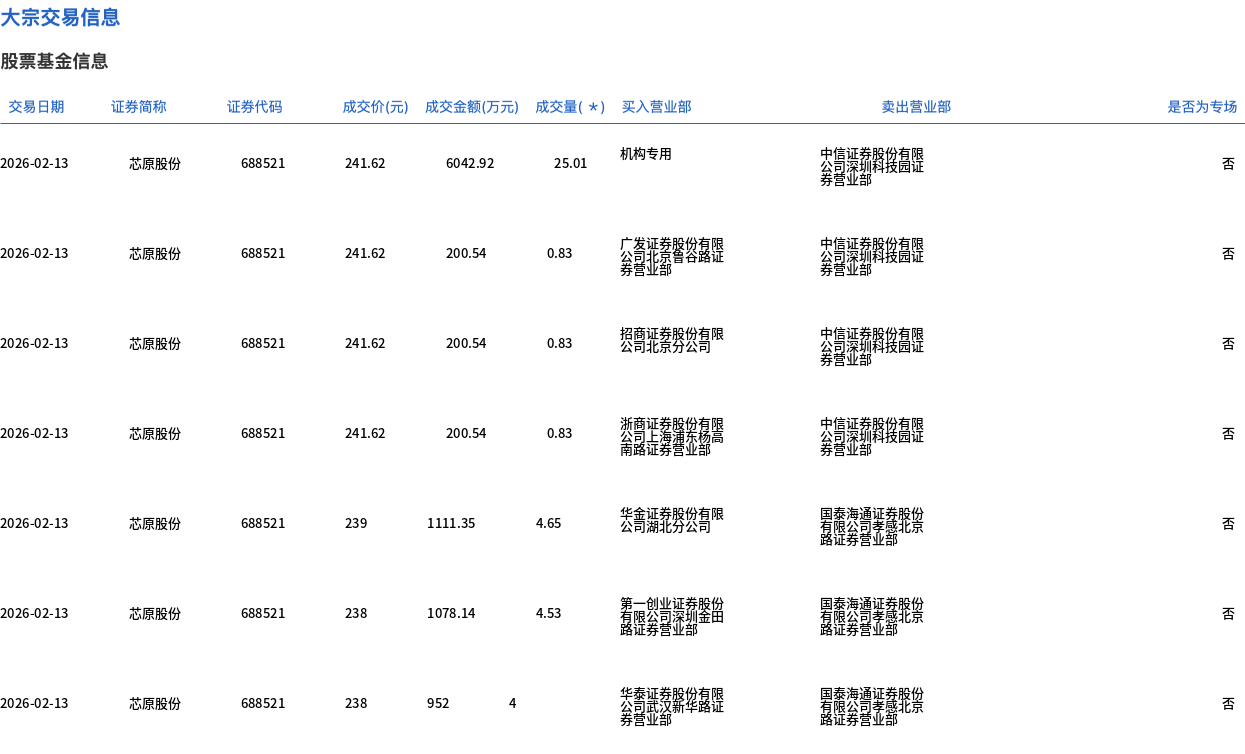Click the date in the 第一创业 row
The width and height of the screenshot is (1245, 754).
pyautogui.click(x=34, y=613)
